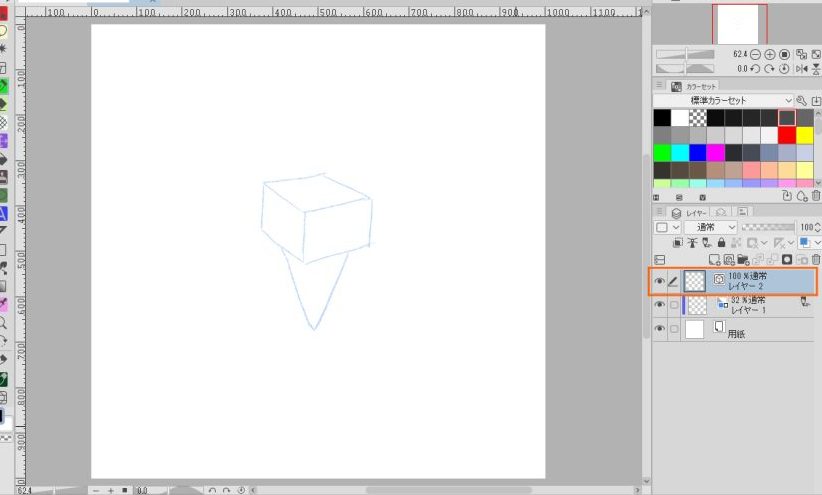Rotate canvas left in the navigator
The width and height of the screenshot is (822, 495).
click(x=755, y=69)
